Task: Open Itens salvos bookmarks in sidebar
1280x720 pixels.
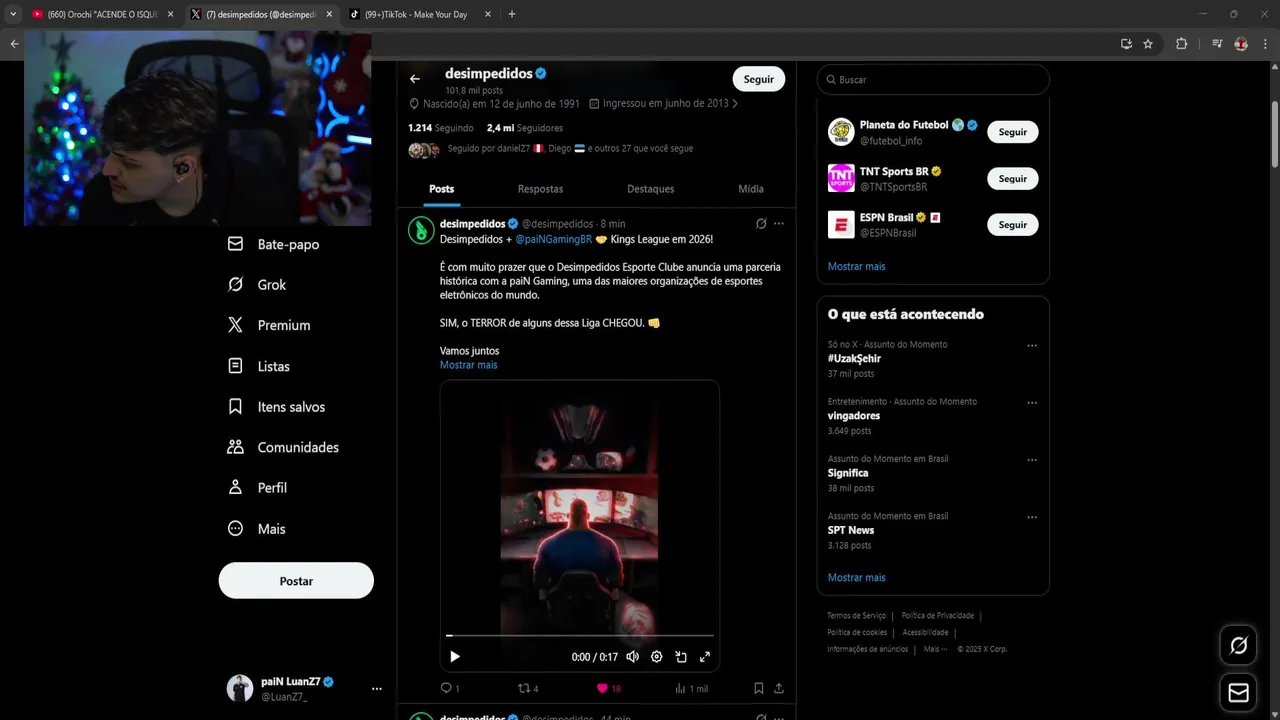Action: point(276,407)
